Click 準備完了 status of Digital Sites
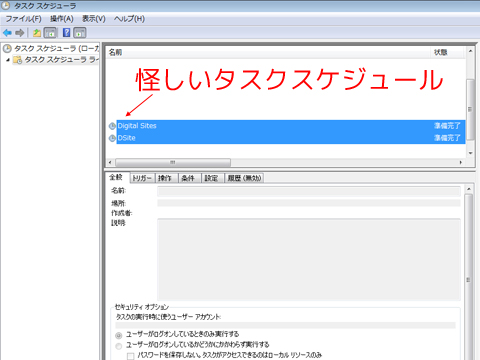The width and height of the screenshot is (480, 360). point(447,126)
